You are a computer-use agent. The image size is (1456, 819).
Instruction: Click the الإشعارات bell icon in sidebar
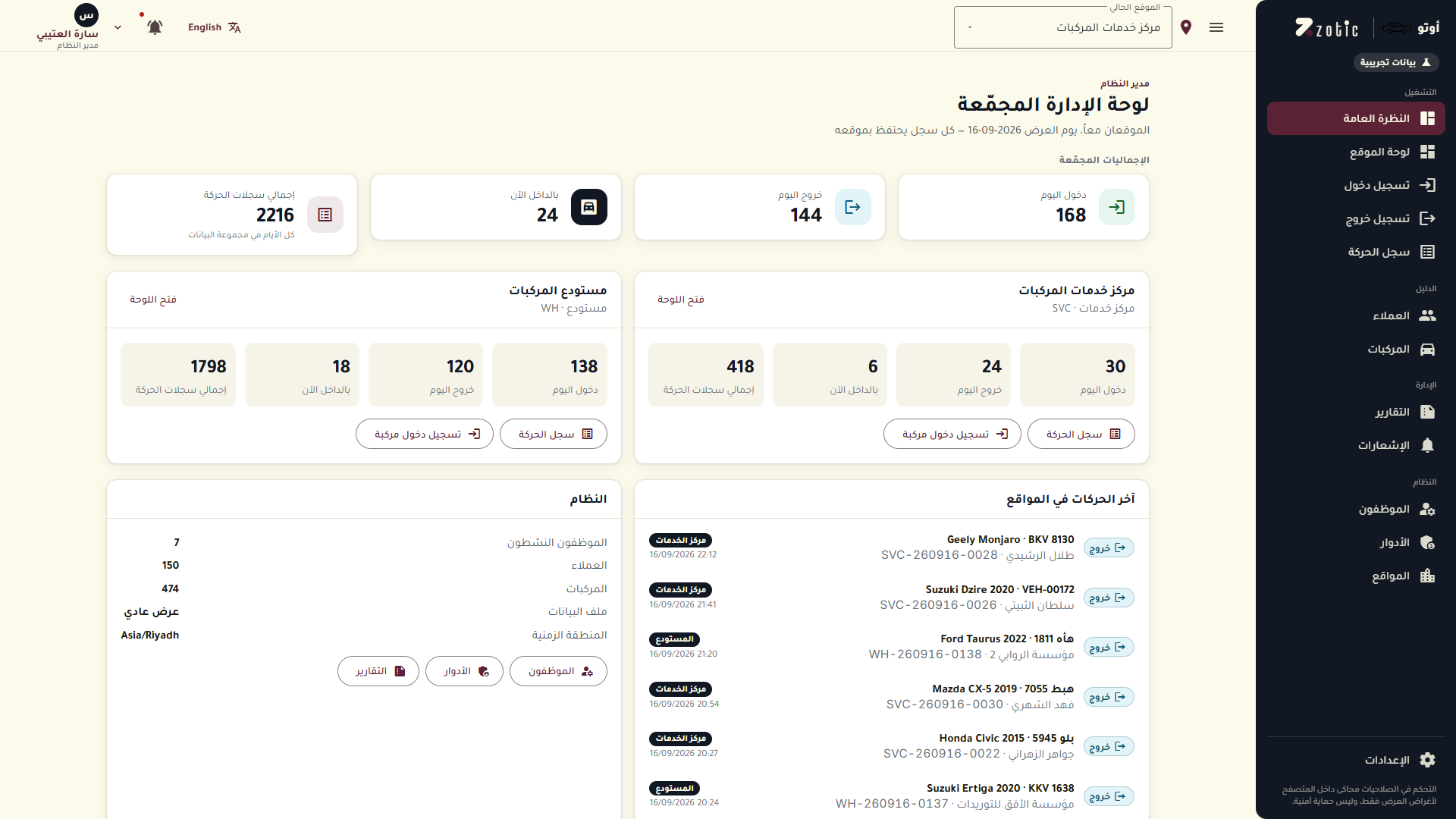[1427, 445]
